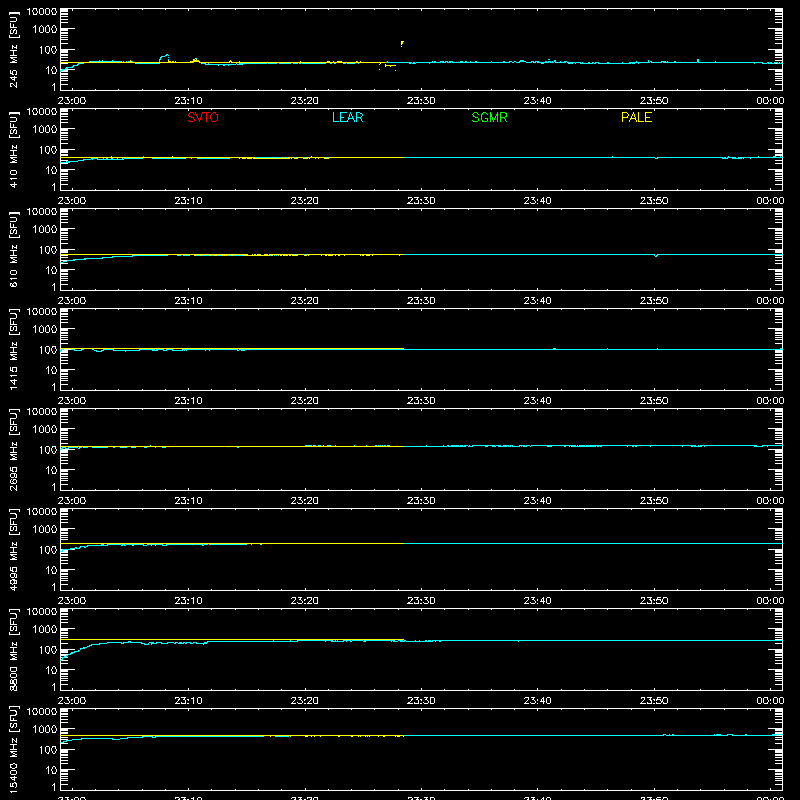Click the 10 y-axis label in 1415 MHz panel
The image size is (800, 800).
tap(51, 370)
